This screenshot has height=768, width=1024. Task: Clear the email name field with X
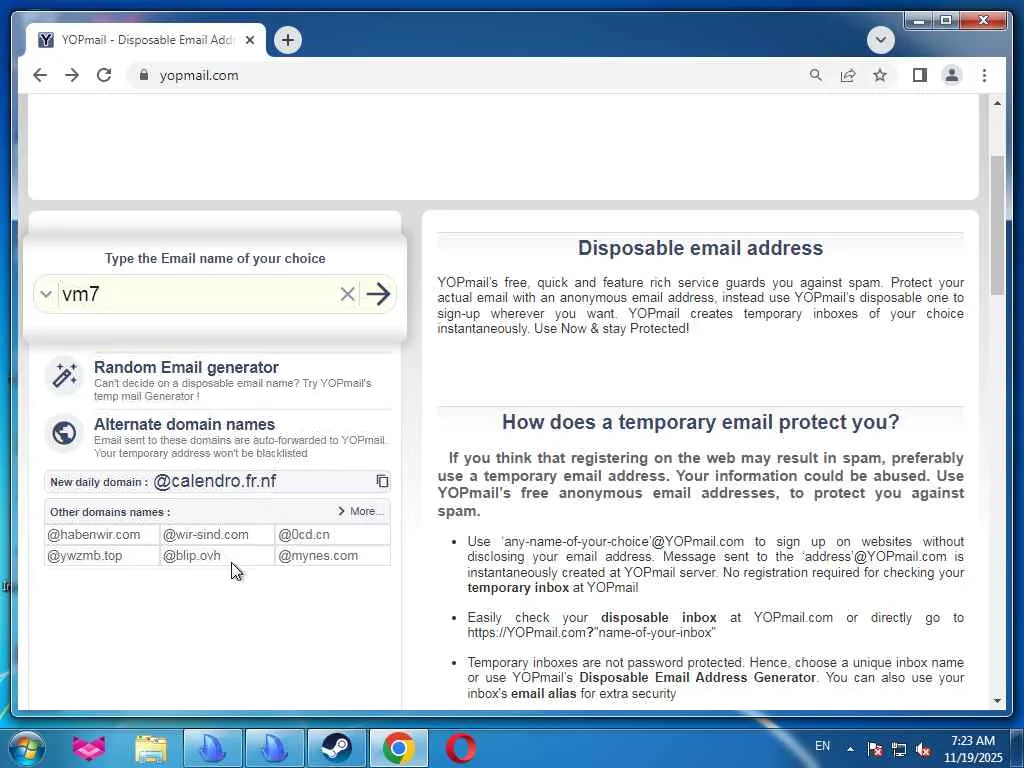[347, 295]
